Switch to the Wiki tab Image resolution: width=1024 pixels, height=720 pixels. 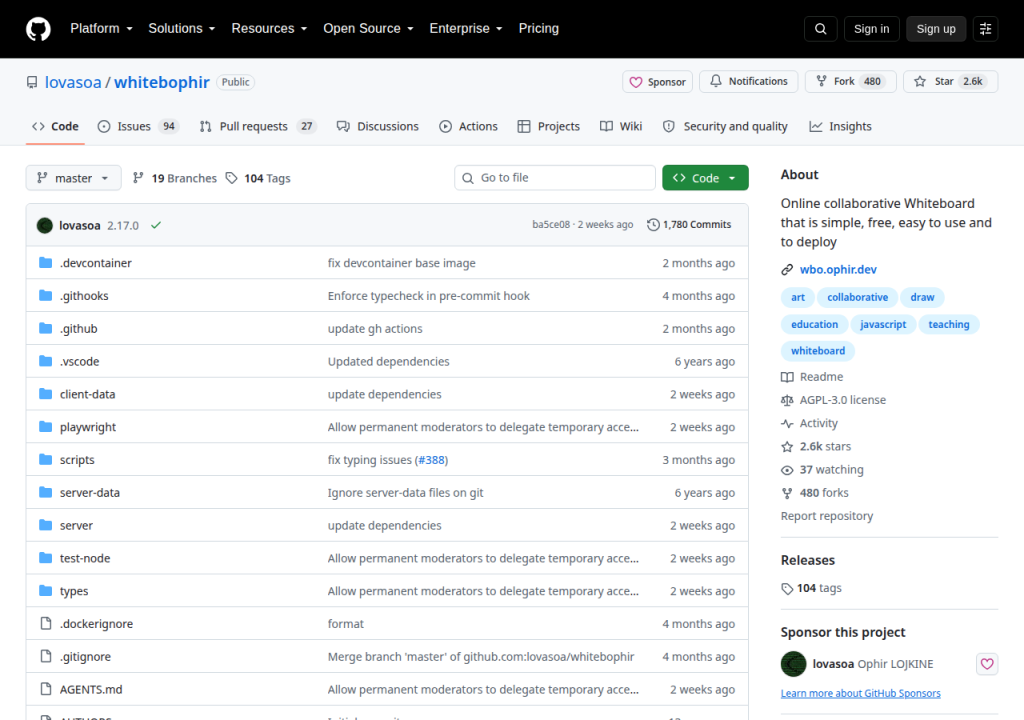click(x=621, y=126)
